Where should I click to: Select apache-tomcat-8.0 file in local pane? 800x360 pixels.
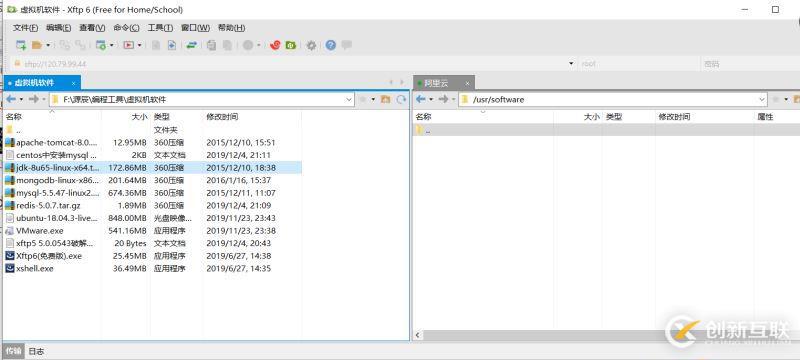(153, 143)
